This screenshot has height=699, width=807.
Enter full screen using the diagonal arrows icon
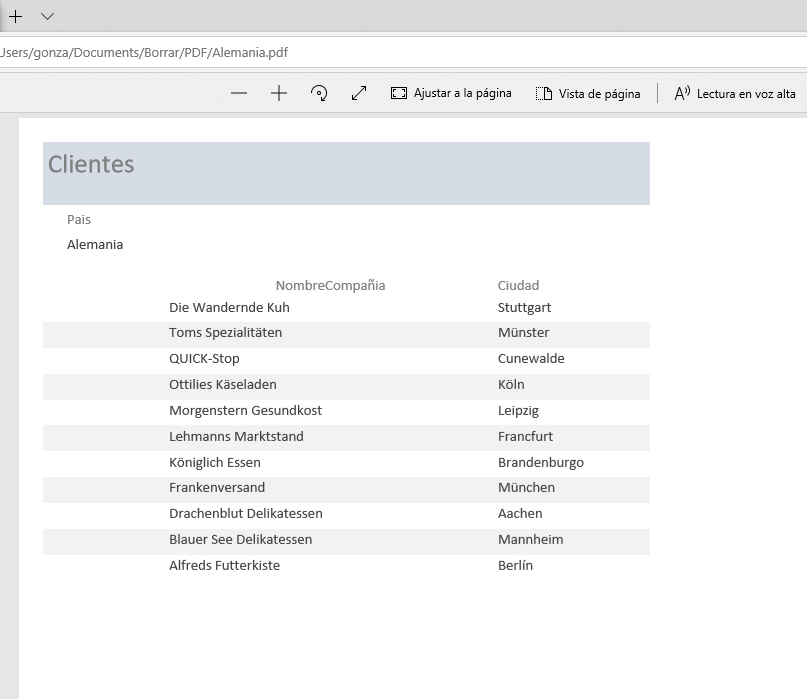[x=358, y=92]
